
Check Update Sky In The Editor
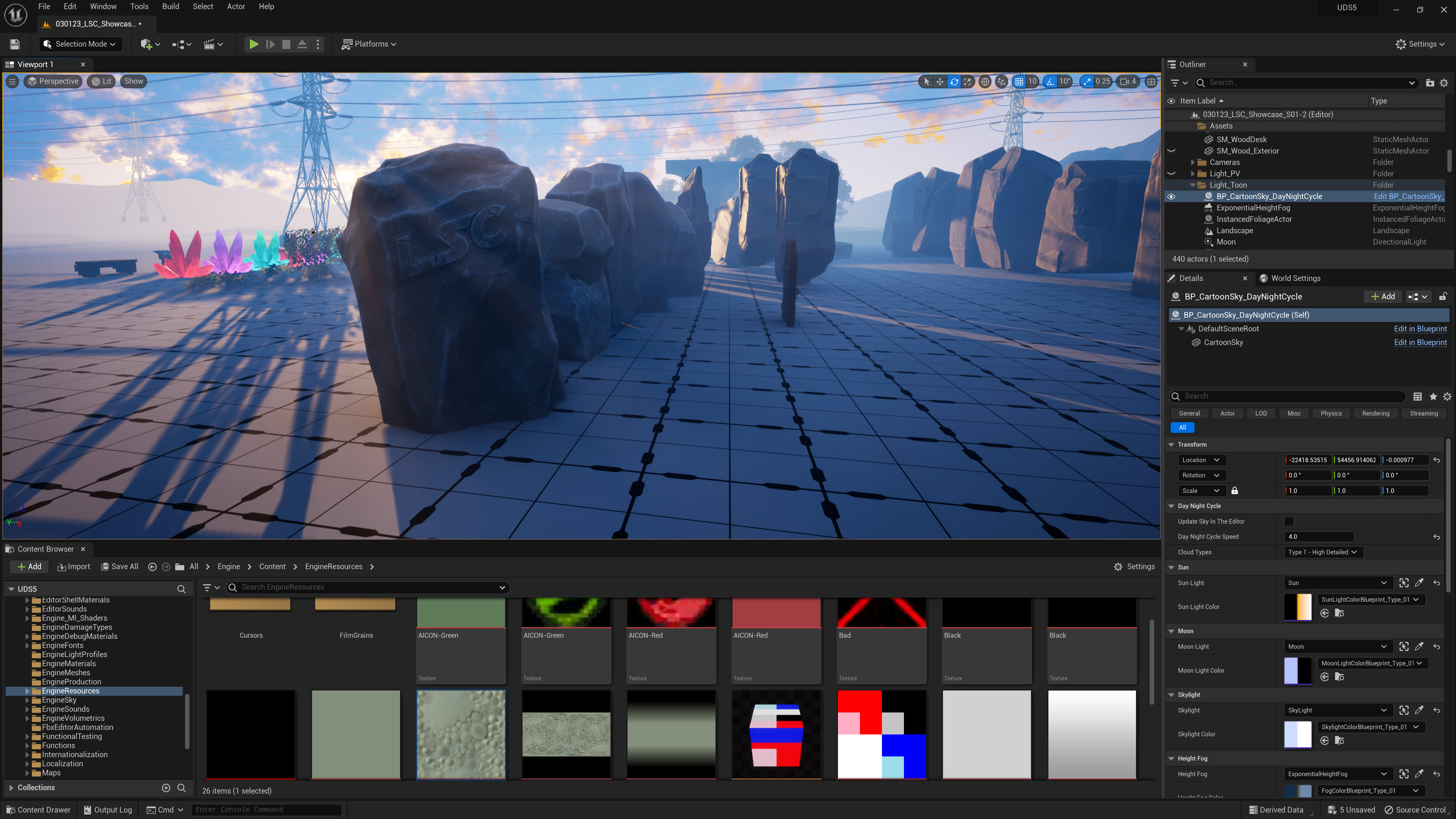1289,521
